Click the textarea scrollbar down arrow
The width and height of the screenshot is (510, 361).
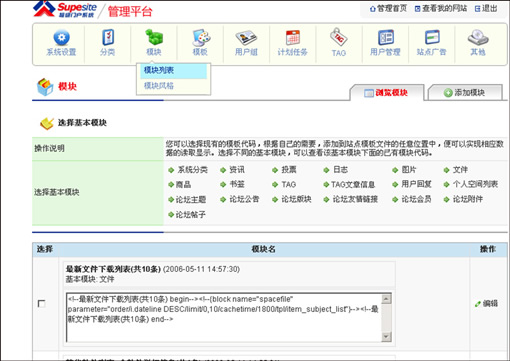click(386, 337)
